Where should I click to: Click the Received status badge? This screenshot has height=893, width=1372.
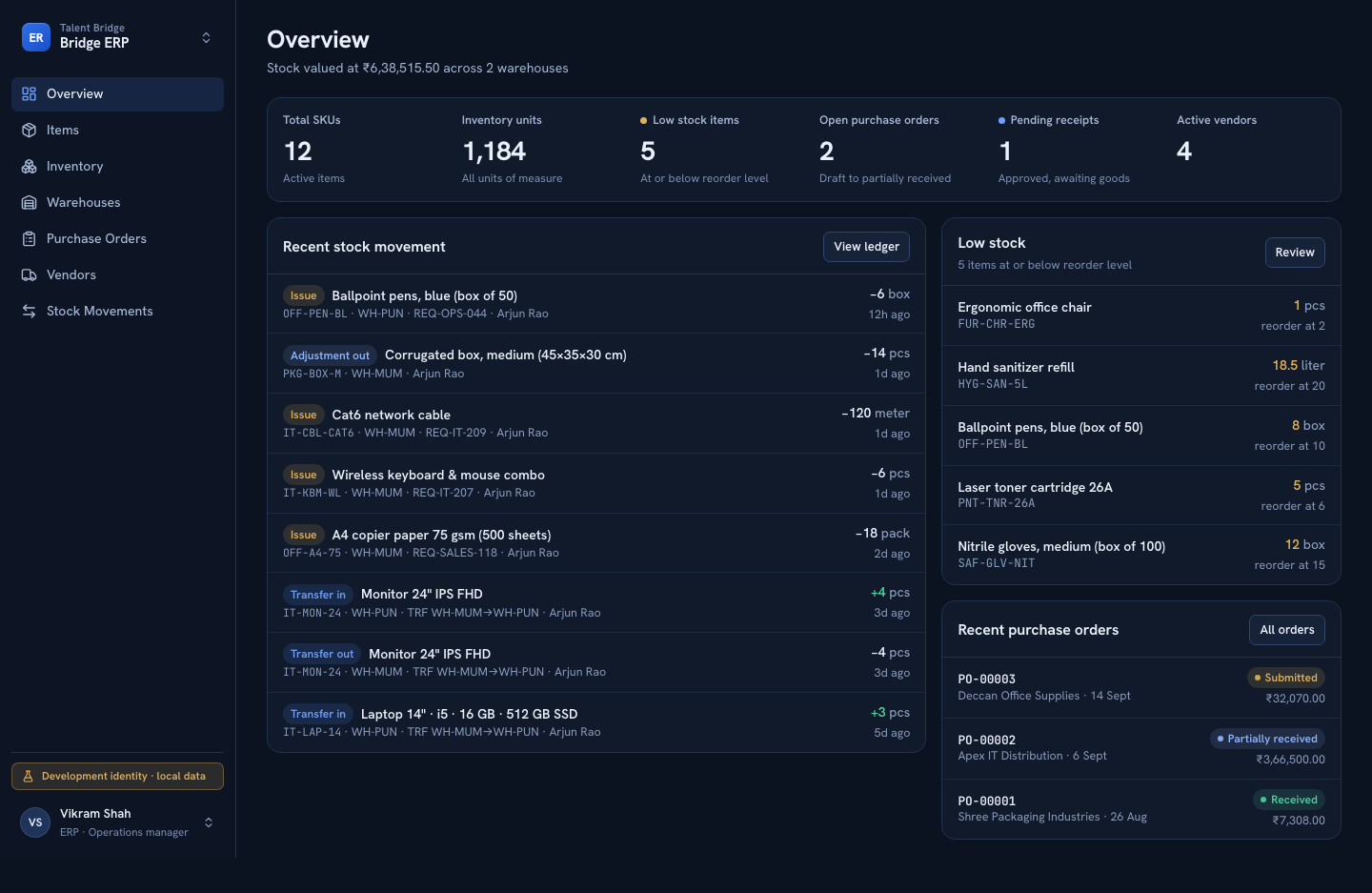[1288, 800]
